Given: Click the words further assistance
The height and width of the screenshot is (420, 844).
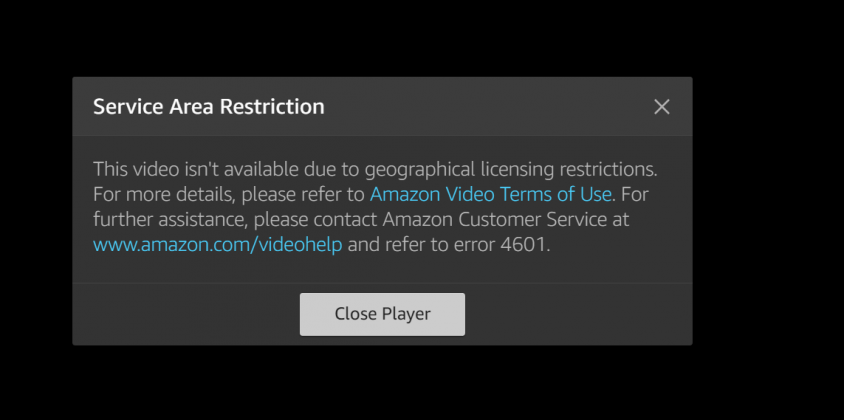Looking at the screenshot, I should 170,220.
